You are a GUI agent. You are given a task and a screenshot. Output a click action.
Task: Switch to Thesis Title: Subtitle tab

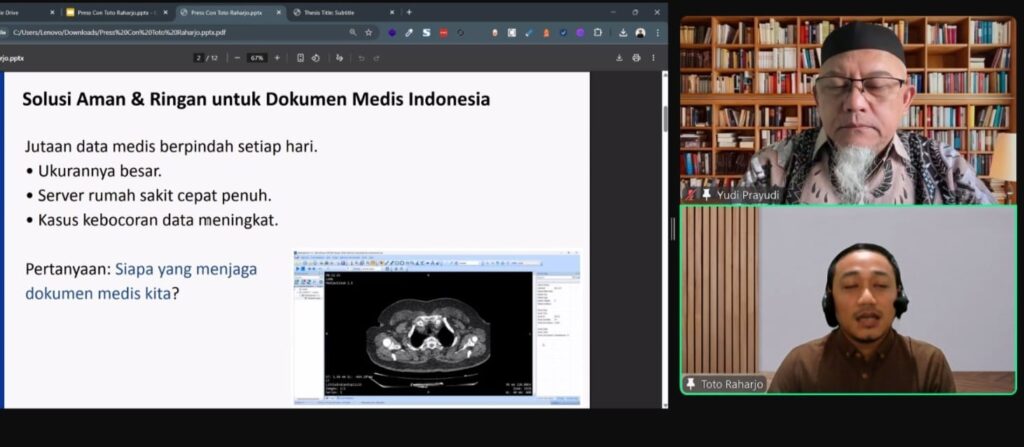tap(338, 12)
